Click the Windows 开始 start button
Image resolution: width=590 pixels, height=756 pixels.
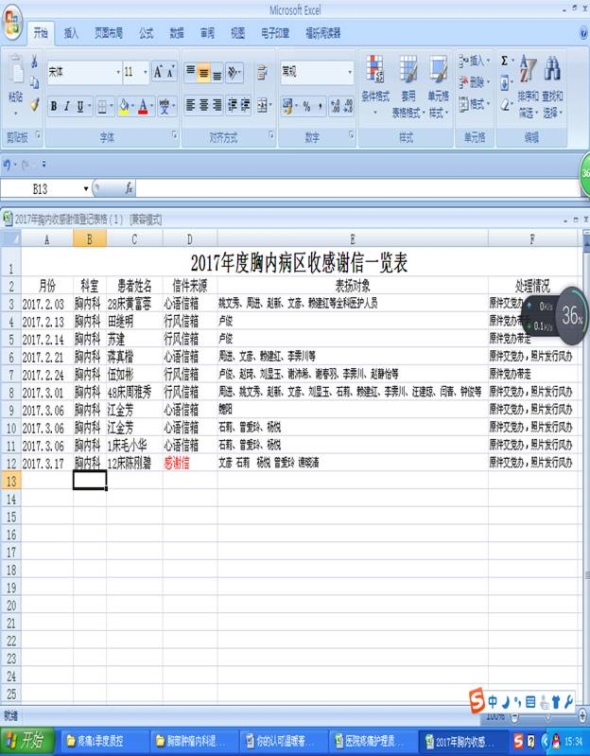(28, 740)
